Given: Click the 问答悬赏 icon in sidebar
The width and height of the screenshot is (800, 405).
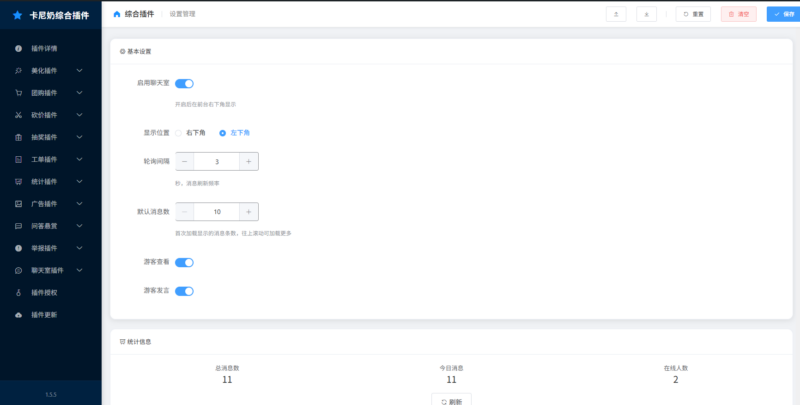Looking at the screenshot, I should pyautogui.click(x=18, y=226).
